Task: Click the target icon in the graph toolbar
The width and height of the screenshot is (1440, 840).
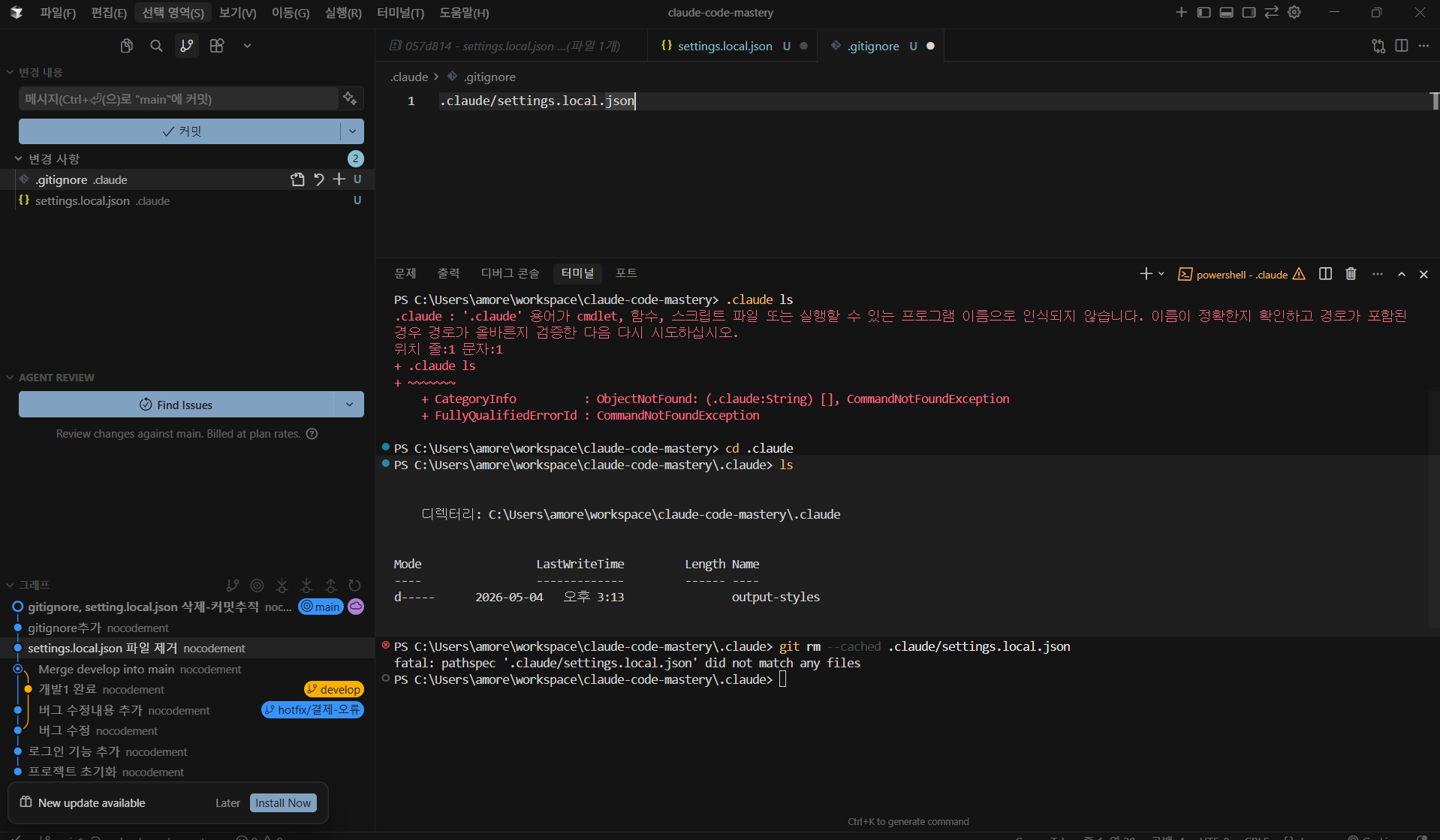Action: [x=258, y=586]
